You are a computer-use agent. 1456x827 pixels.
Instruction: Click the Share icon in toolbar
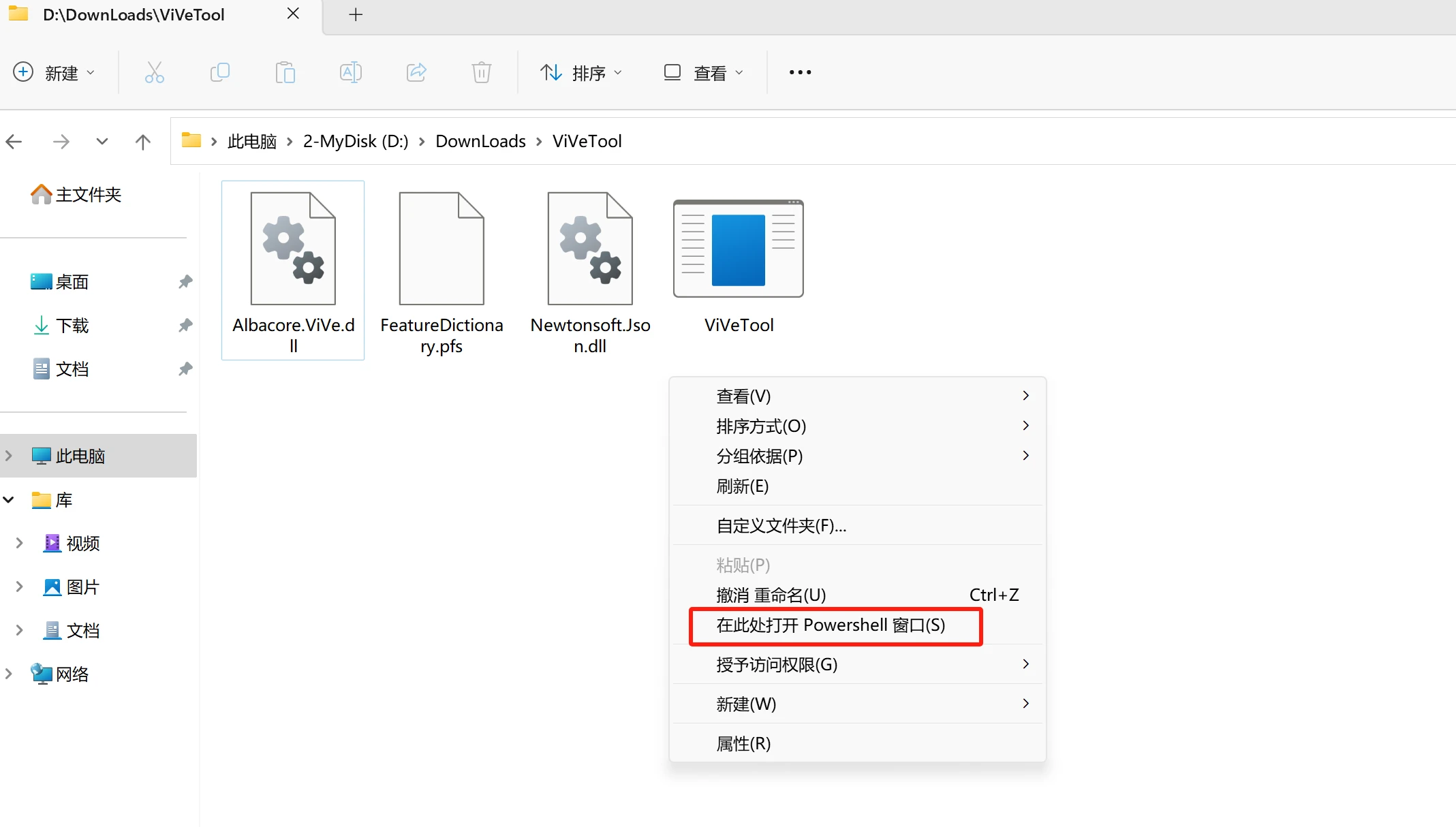pyautogui.click(x=416, y=72)
